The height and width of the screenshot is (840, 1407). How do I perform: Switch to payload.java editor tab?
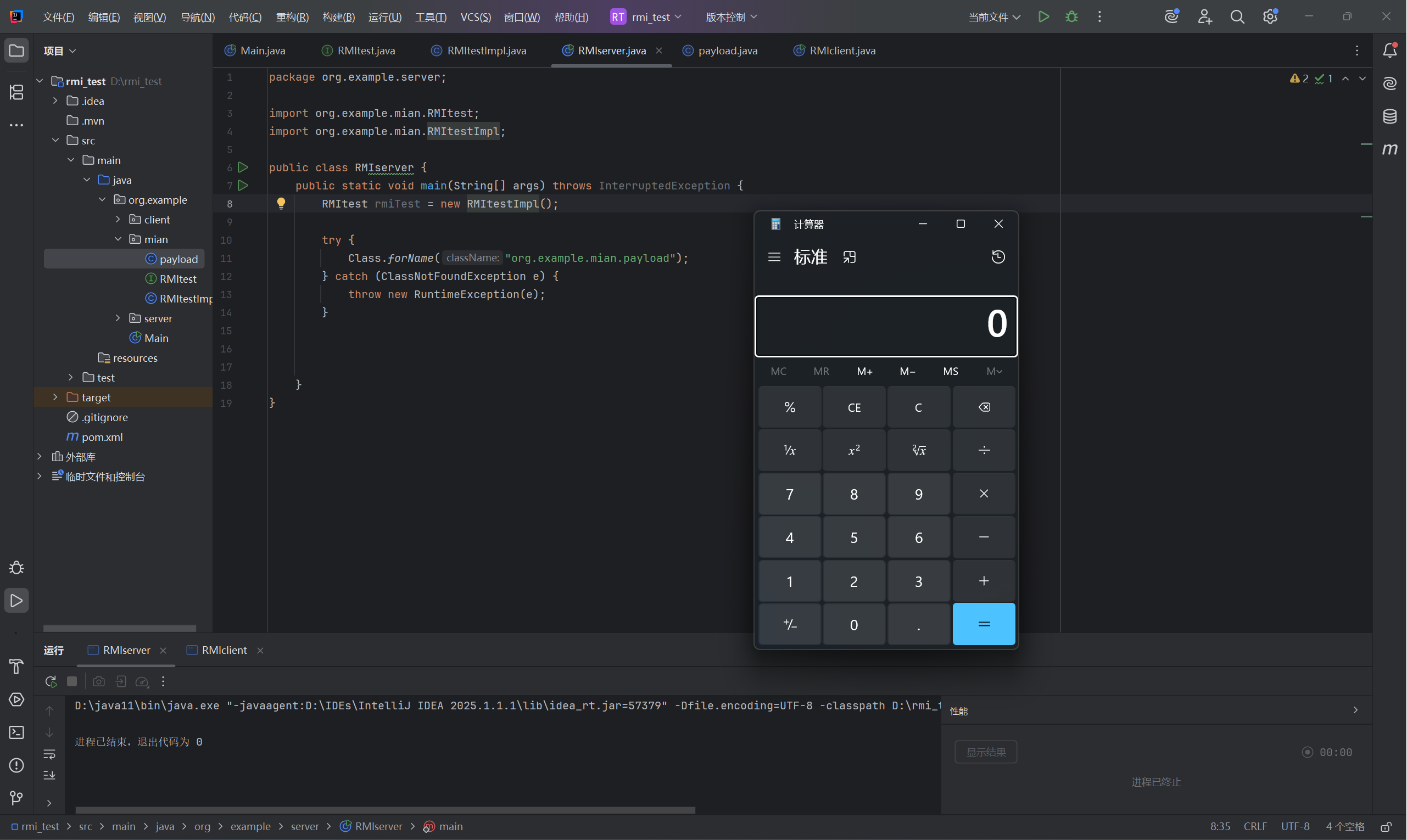coord(720,51)
